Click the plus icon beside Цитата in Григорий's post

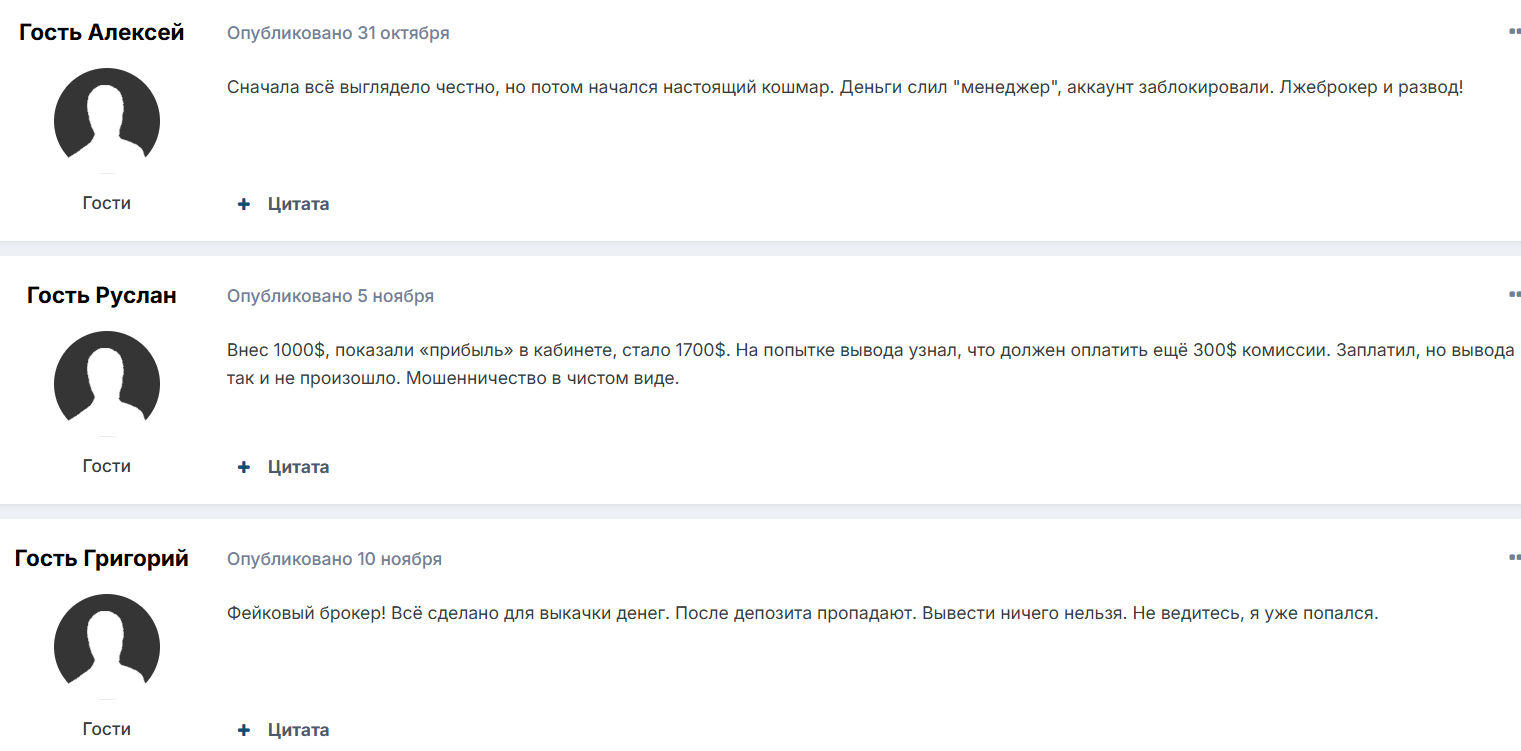pyautogui.click(x=243, y=729)
